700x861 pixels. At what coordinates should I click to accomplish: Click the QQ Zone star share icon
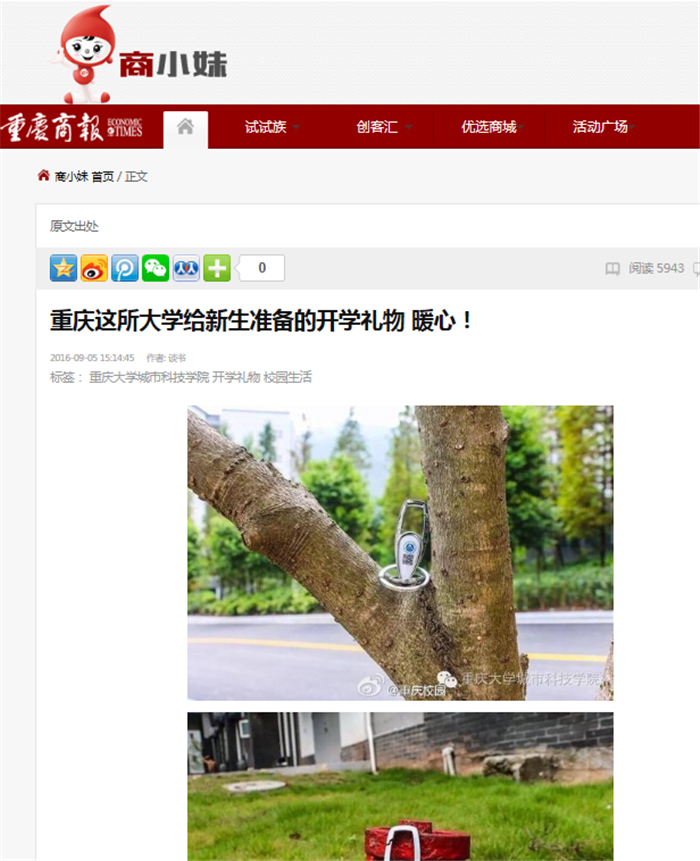coord(63,268)
